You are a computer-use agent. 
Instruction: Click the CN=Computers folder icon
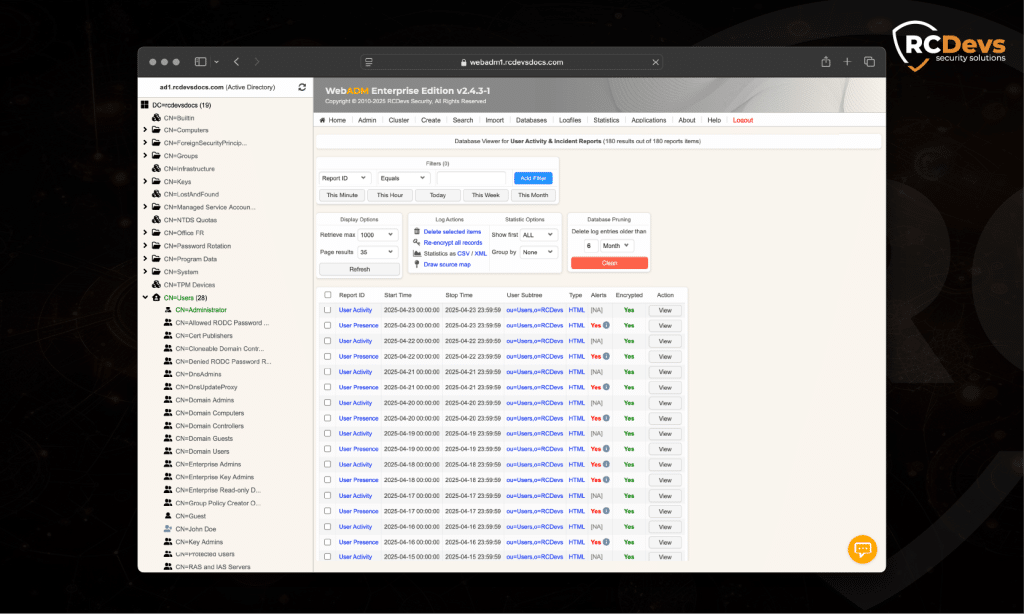[x=156, y=130]
